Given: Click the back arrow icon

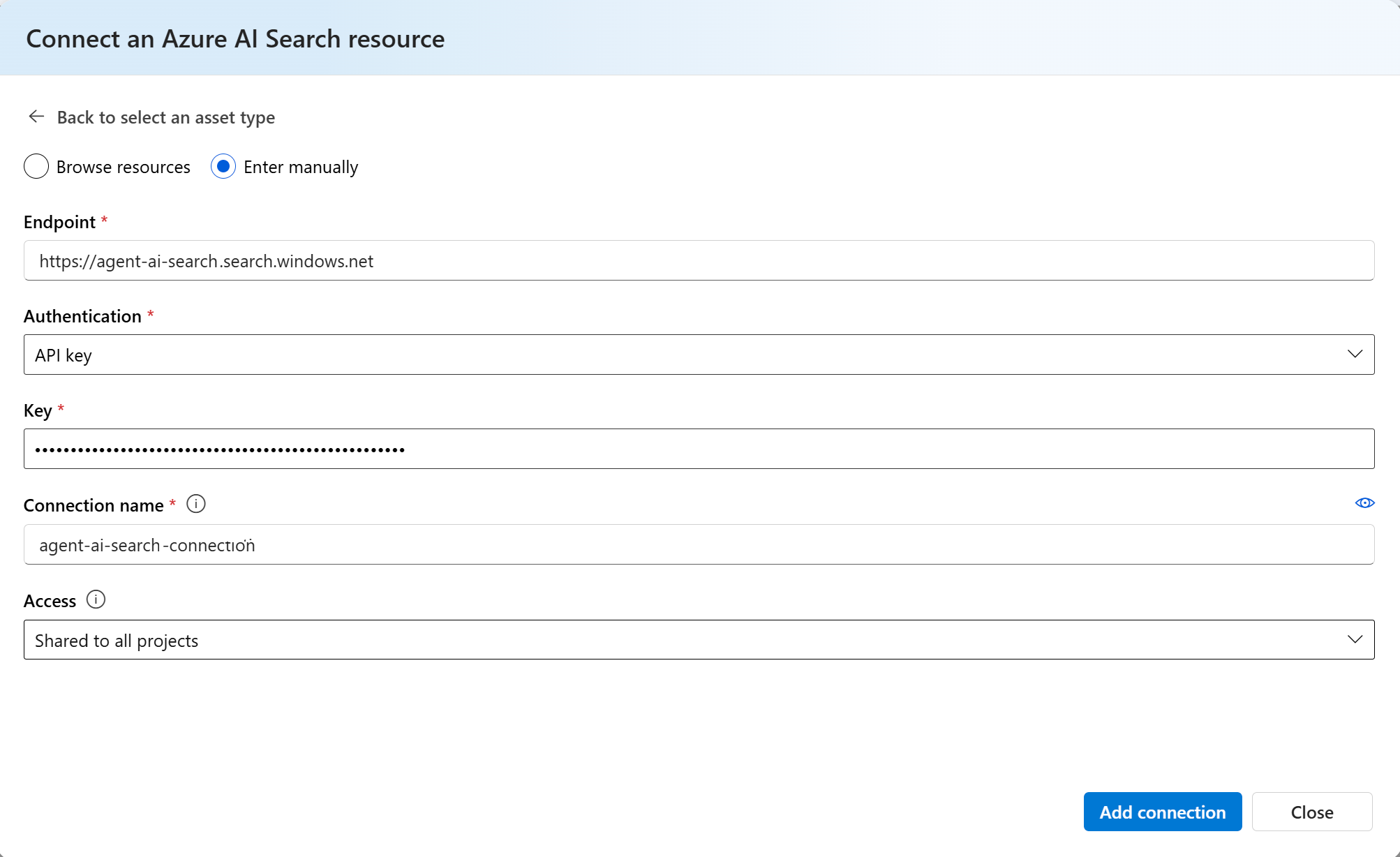Looking at the screenshot, I should (x=36, y=117).
